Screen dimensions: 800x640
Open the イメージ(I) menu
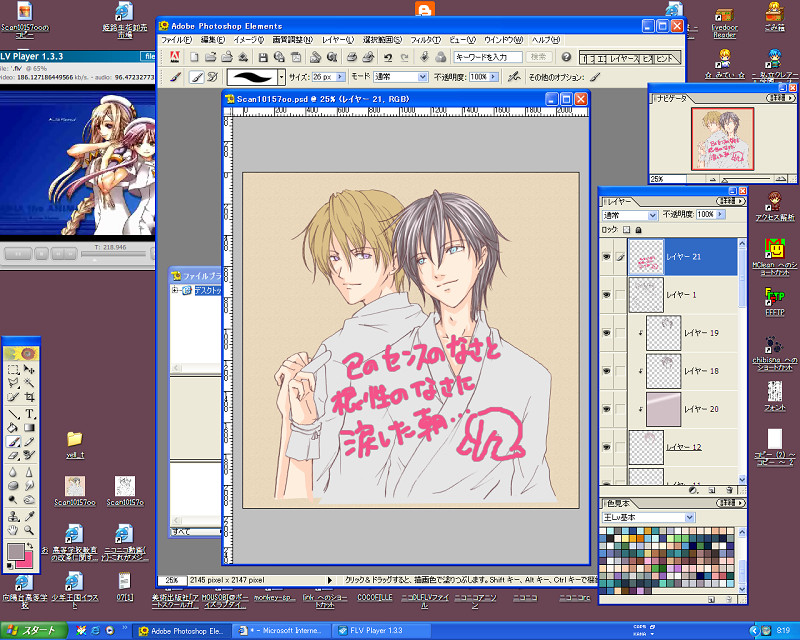pos(249,40)
